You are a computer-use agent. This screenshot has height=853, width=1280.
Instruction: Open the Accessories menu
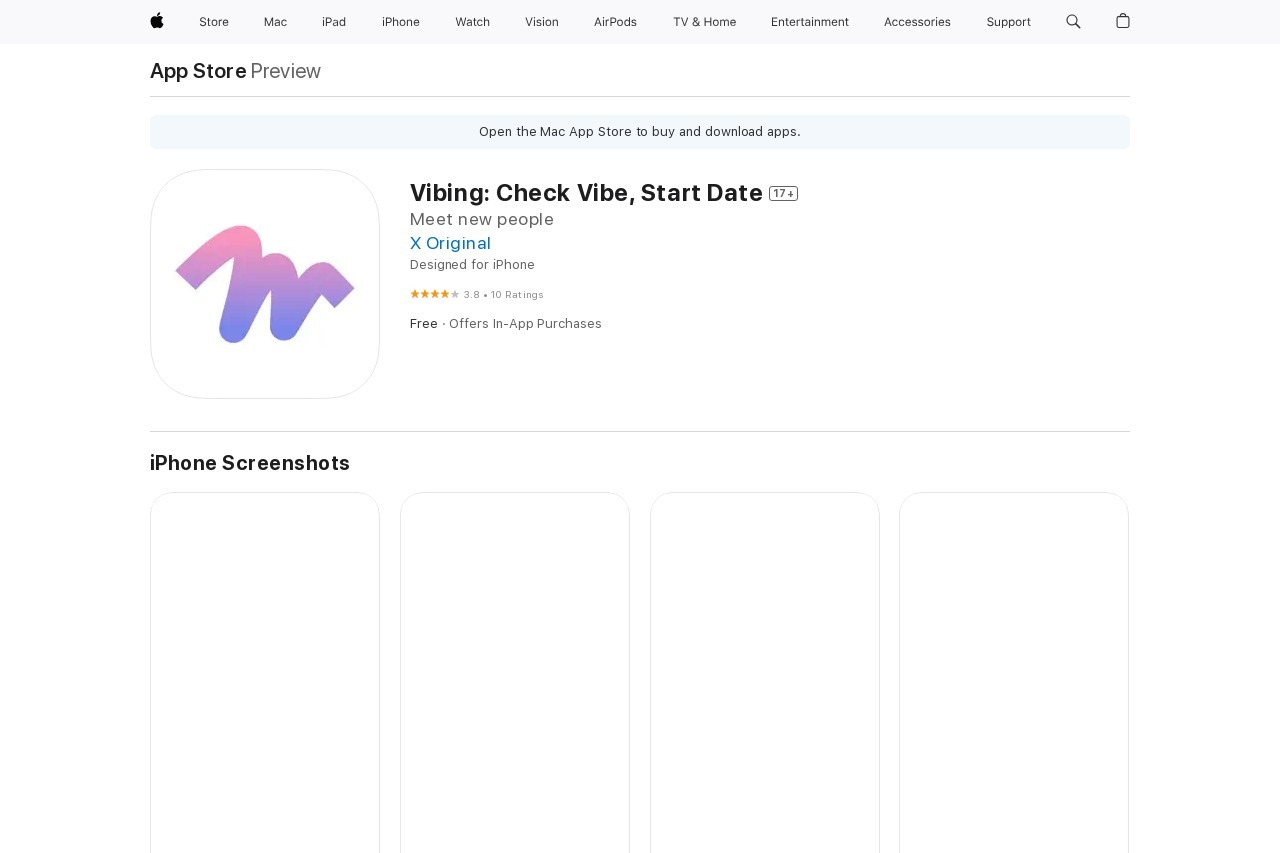[917, 22]
